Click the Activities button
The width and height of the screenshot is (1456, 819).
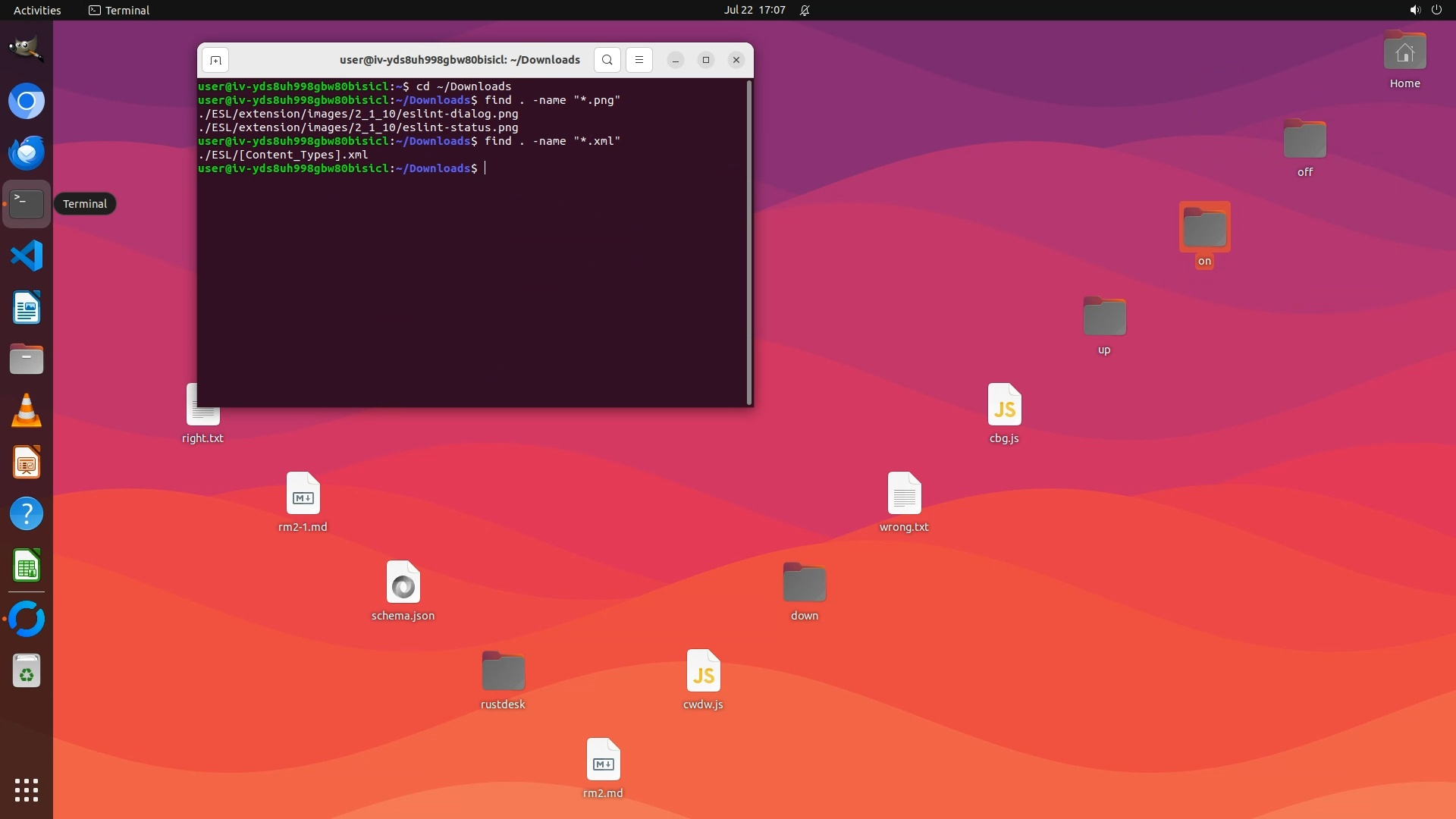(x=37, y=10)
